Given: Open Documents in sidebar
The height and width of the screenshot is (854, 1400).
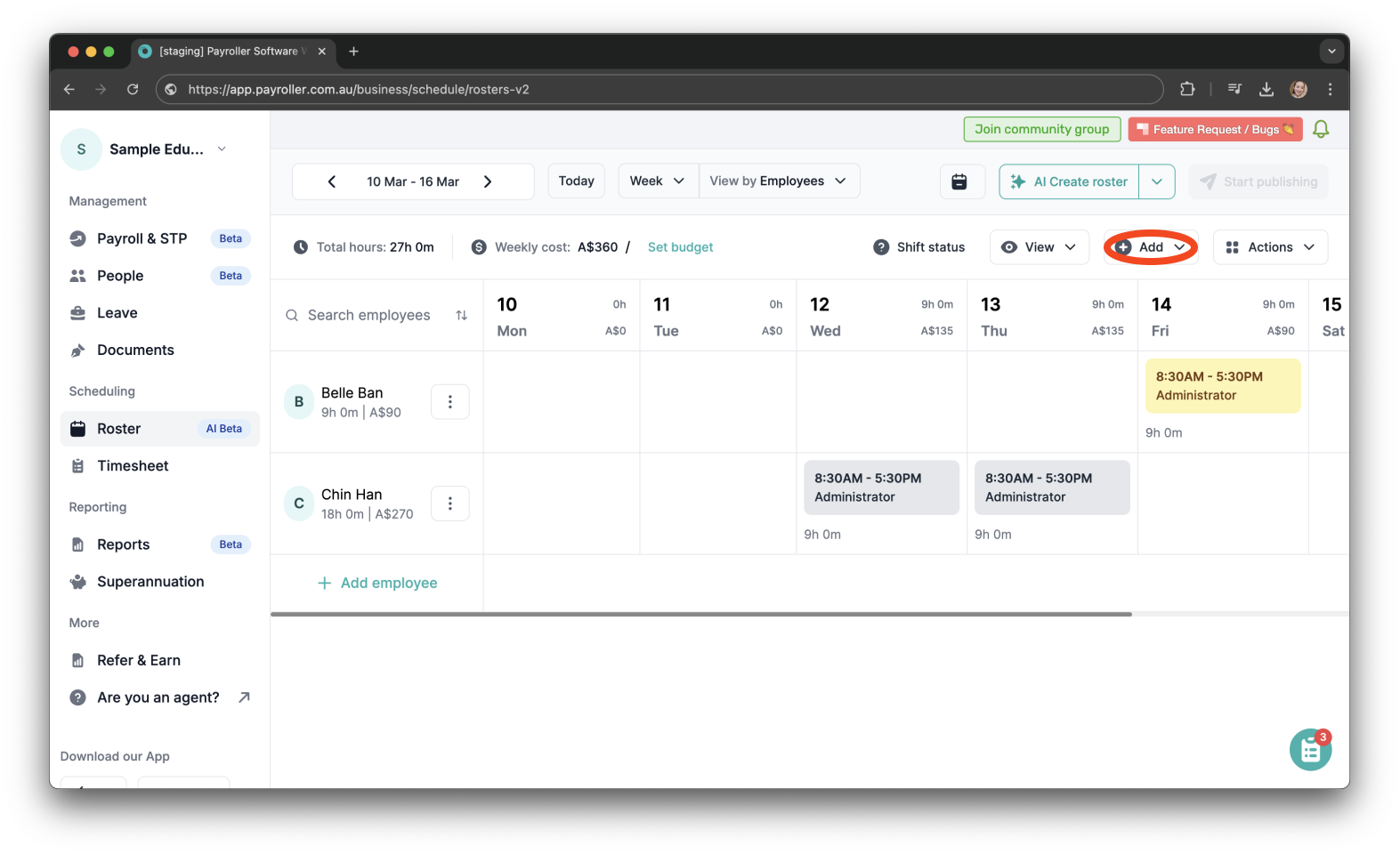Looking at the screenshot, I should coord(160,350).
